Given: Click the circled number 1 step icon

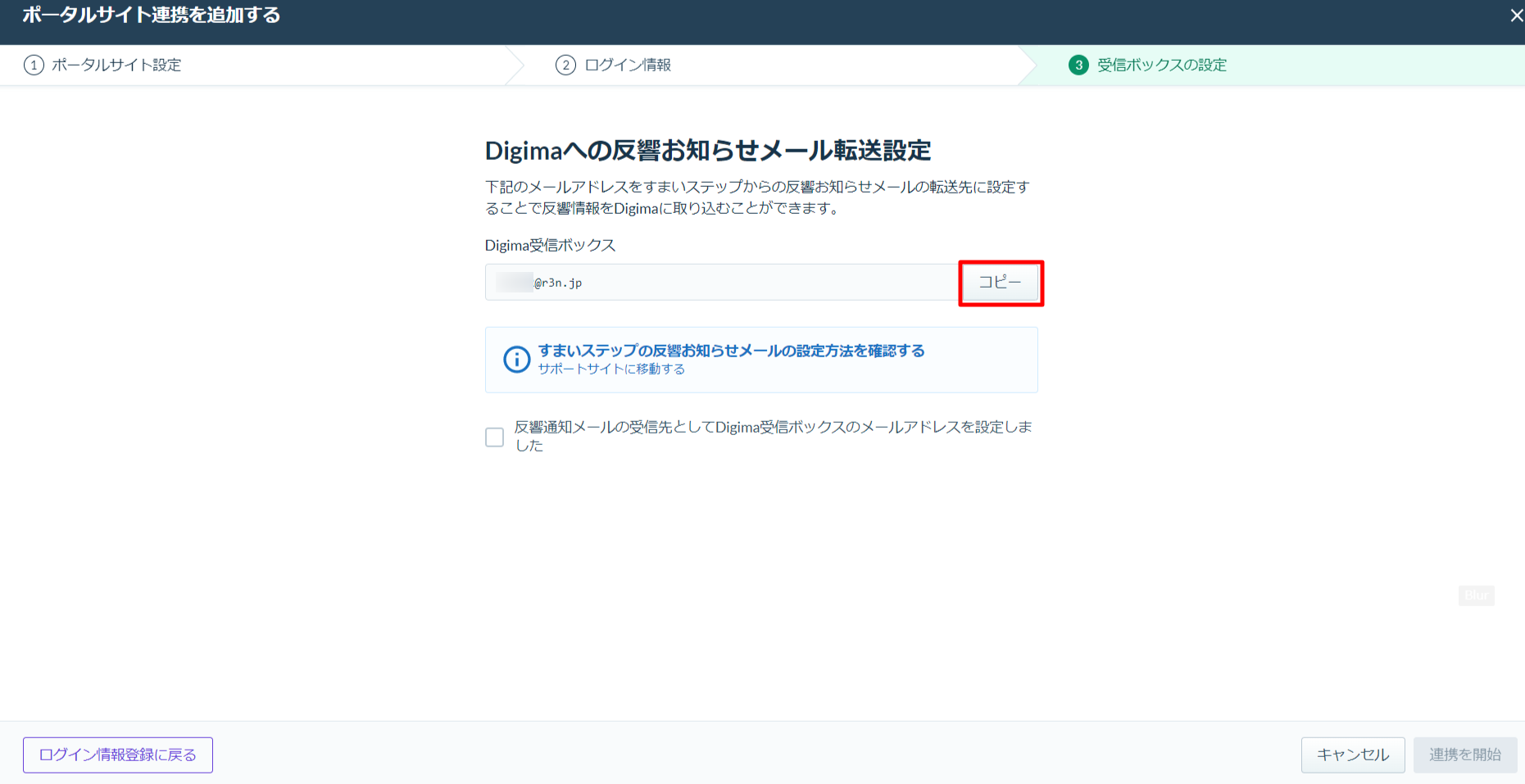Looking at the screenshot, I should pyautogui.click(x=34, y=65).
